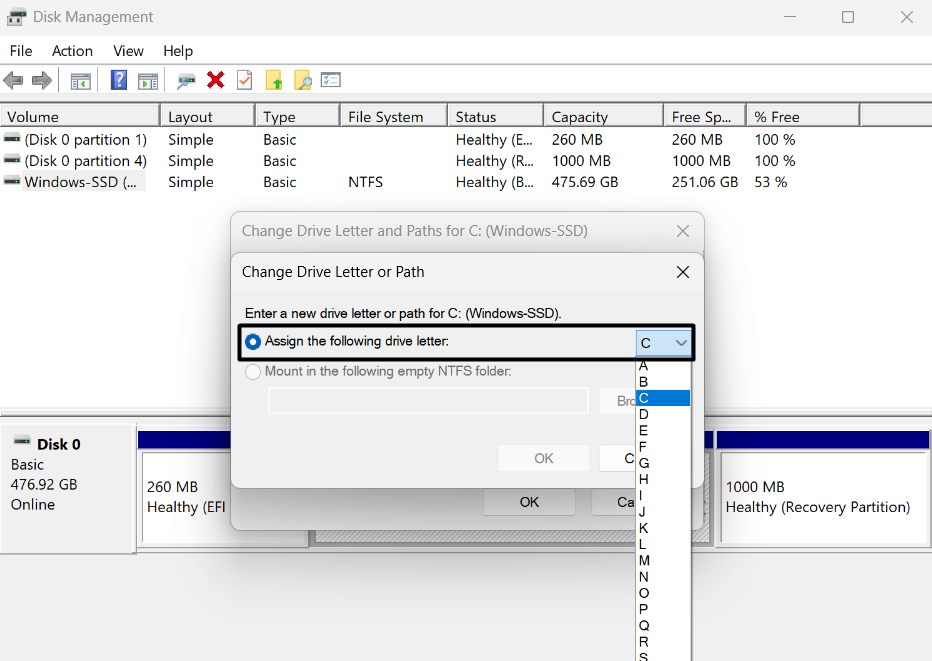
Task: Select Mount in empty NTFS folder radio
Action: click(x=254, y=372)
